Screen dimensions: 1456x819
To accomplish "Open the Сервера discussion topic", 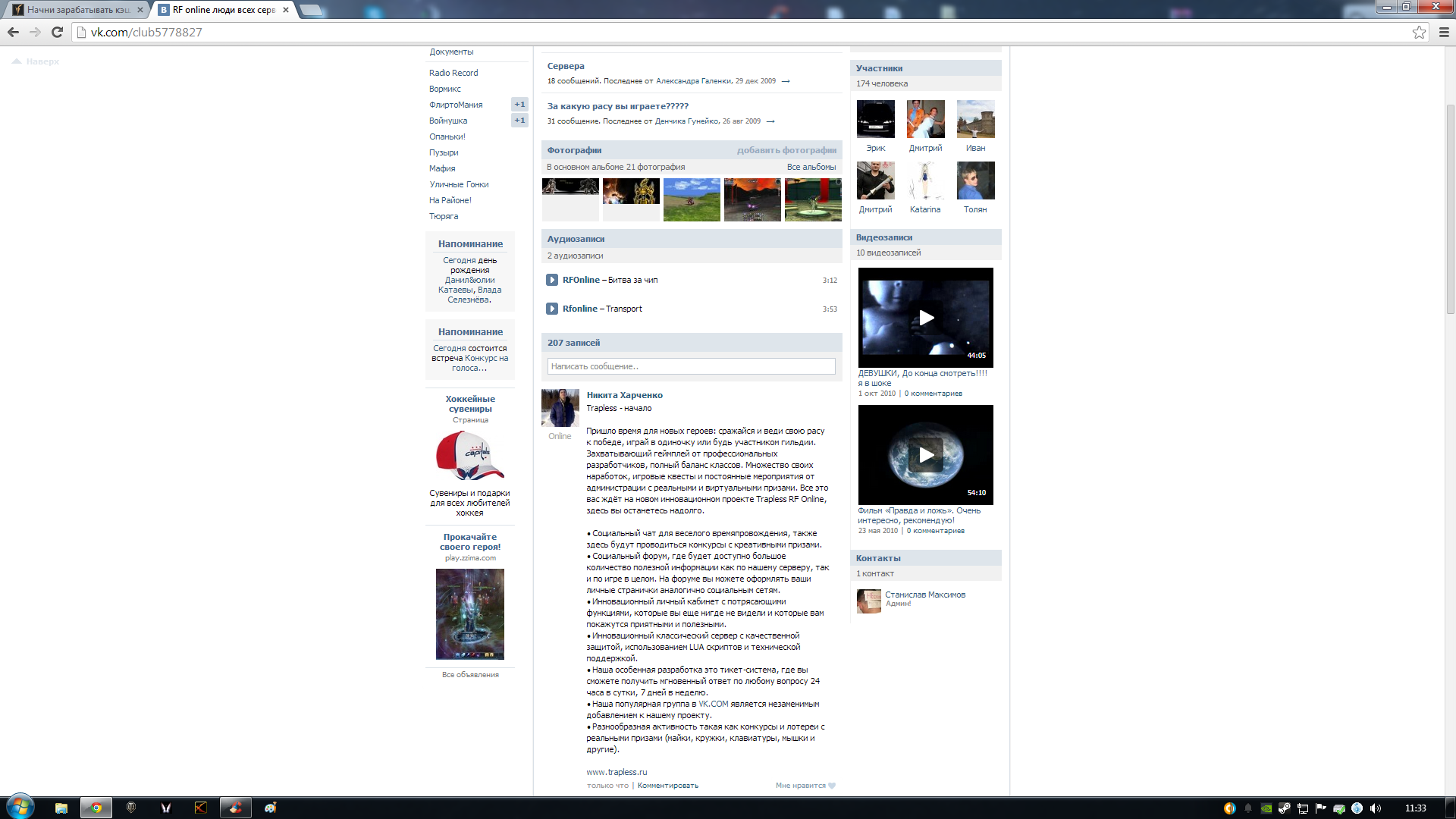I will pyautogui.click(x=566, y=66).
